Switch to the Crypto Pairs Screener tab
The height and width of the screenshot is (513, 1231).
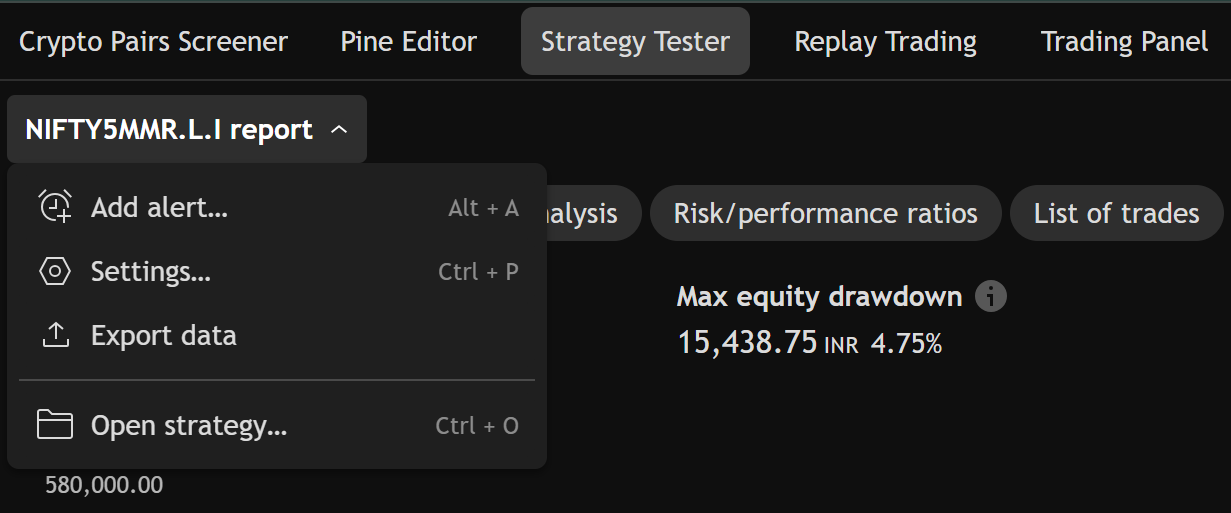point(153,42)
